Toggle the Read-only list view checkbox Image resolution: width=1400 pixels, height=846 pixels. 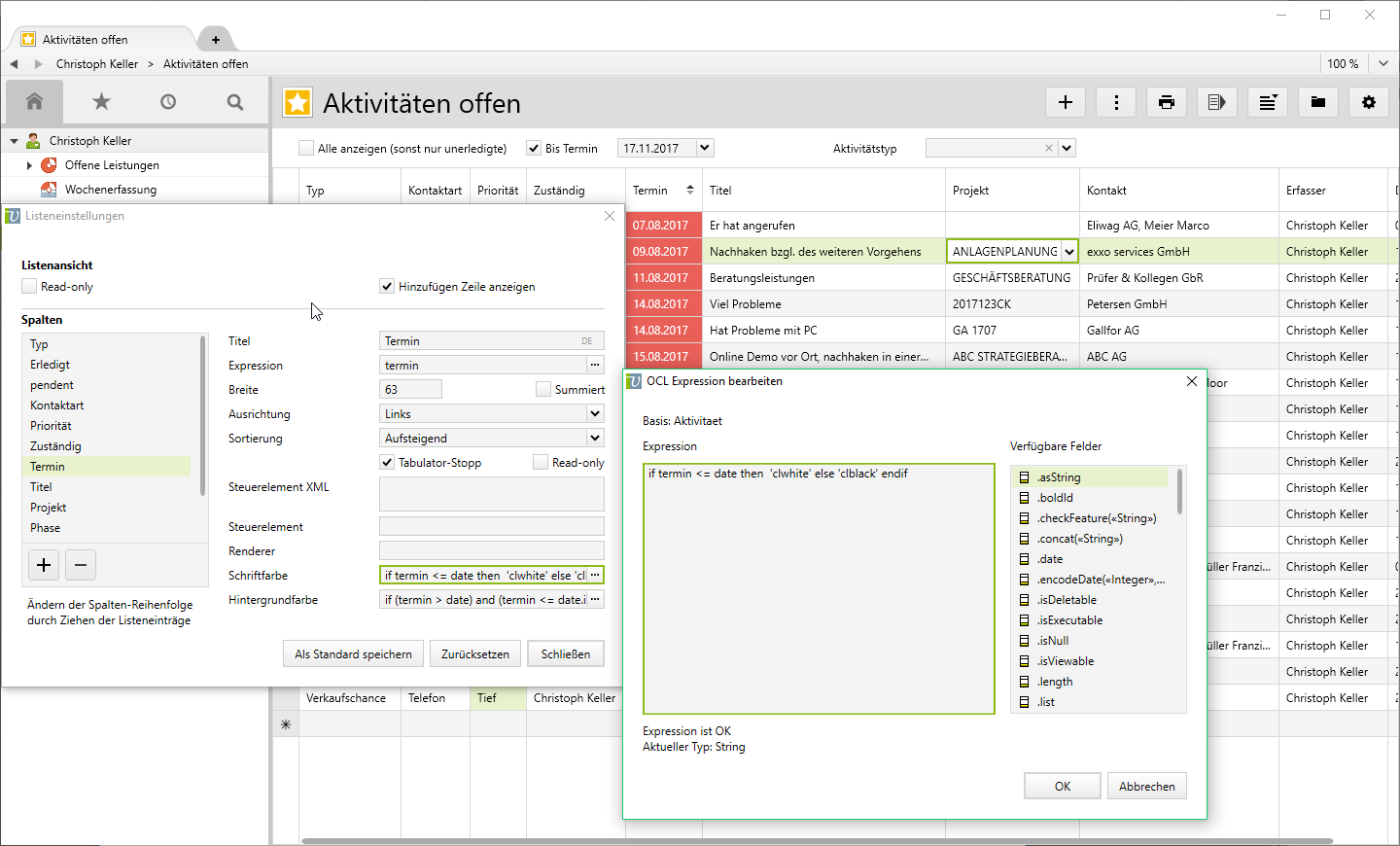point(30,287)
